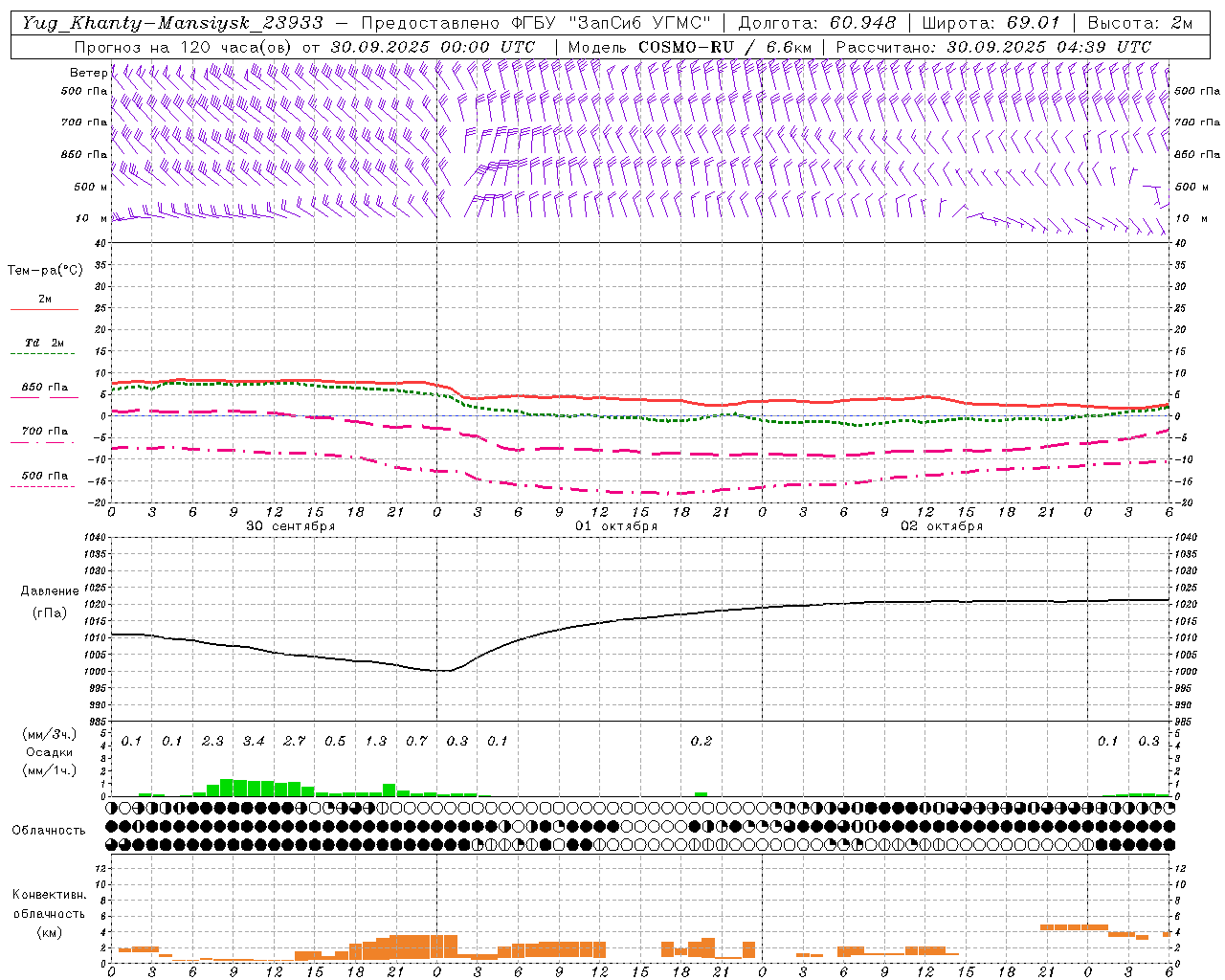Image resolution: width=1225 pixels, height=980 pixels.
Task: Click the 3.4 precipitation total value
Action: (x=254, y=741)
